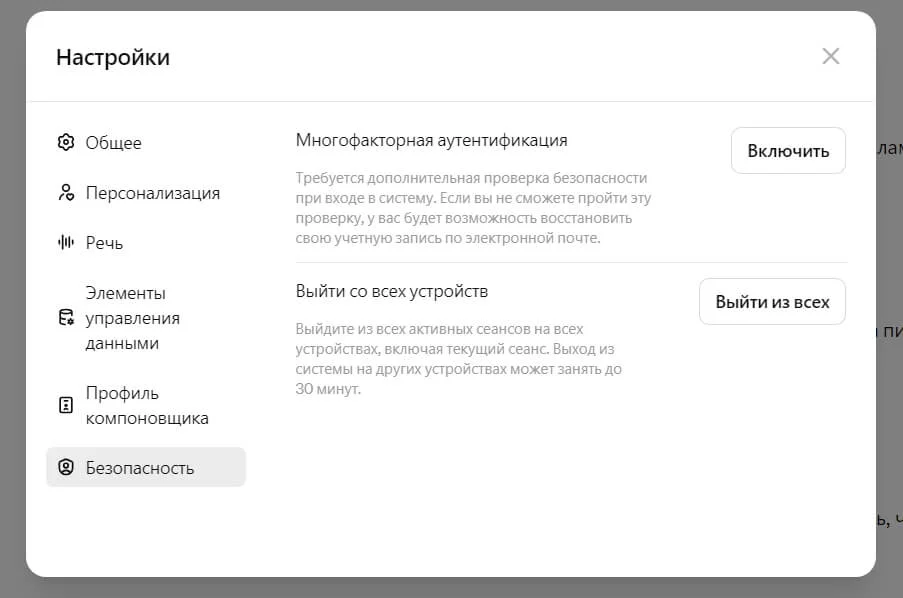Click the multi-factor authentication description text
Screen dimensions: 903x598
472,207
